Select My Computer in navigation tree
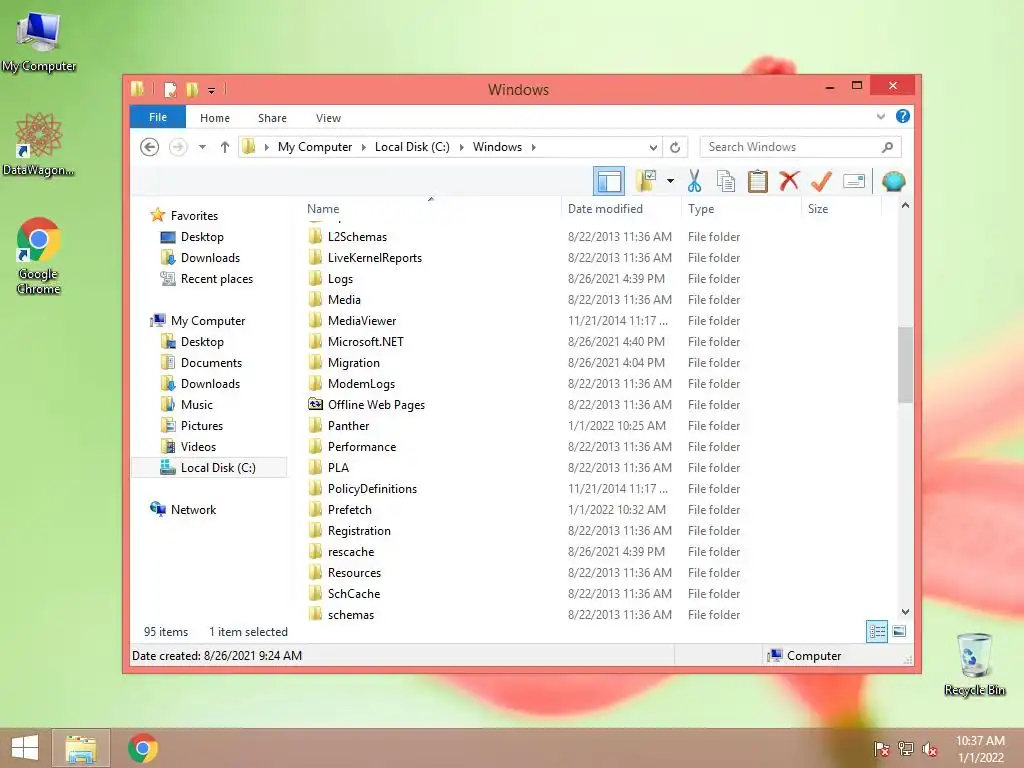This screenshot has width=1024, height=768. pos(208,321)
